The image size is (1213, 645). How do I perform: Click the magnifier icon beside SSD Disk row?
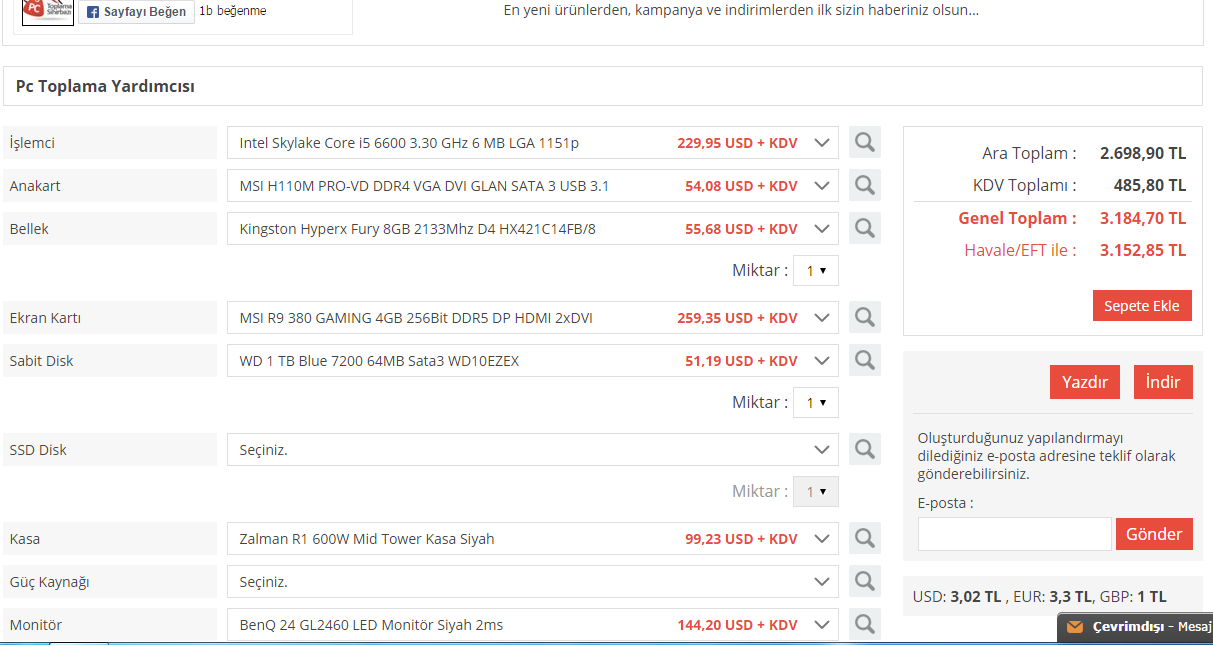tap(865, 449)
